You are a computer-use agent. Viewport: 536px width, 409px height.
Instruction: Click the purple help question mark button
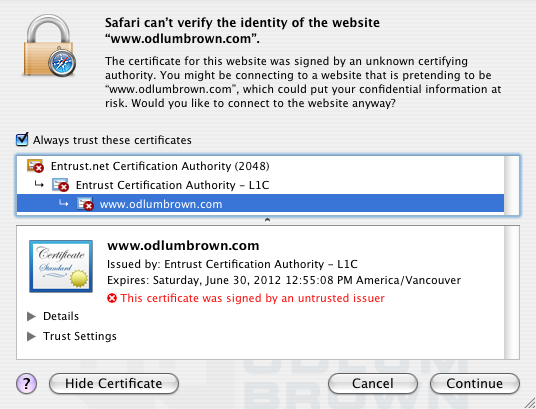tap(26, 383)
